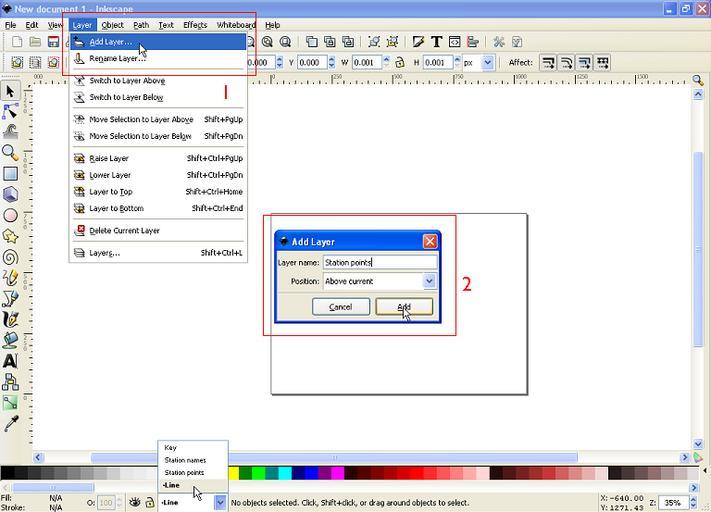Screen dimensions: 711x512
Task: Select the Tweak tool
Action: [10, 132]
